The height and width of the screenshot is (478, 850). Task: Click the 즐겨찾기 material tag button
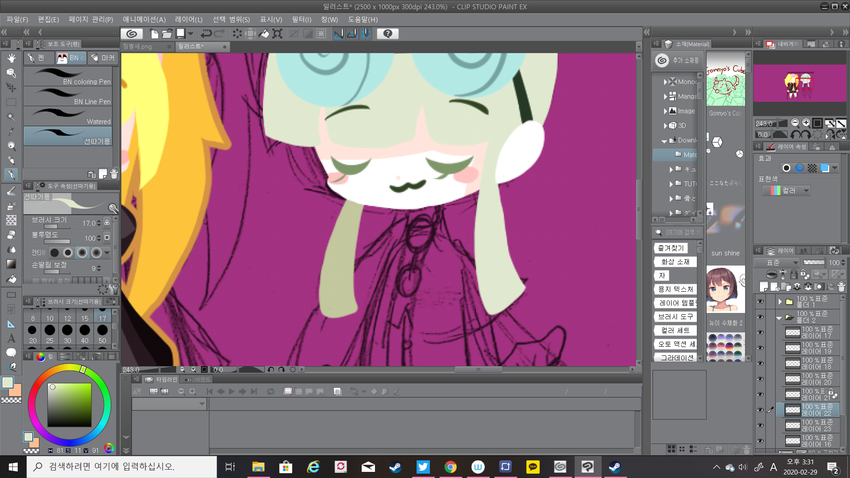tap(671, 248)
